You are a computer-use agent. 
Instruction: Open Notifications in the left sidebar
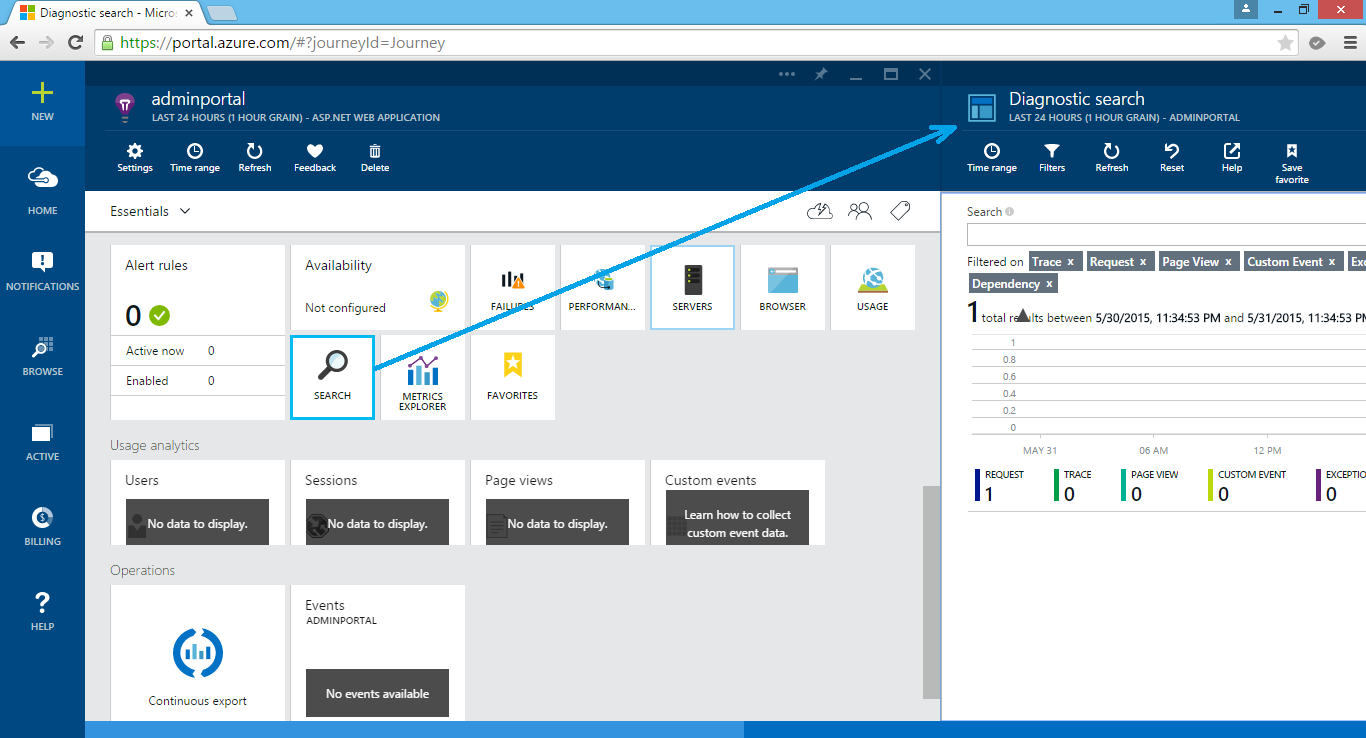[x=42, y=271]
